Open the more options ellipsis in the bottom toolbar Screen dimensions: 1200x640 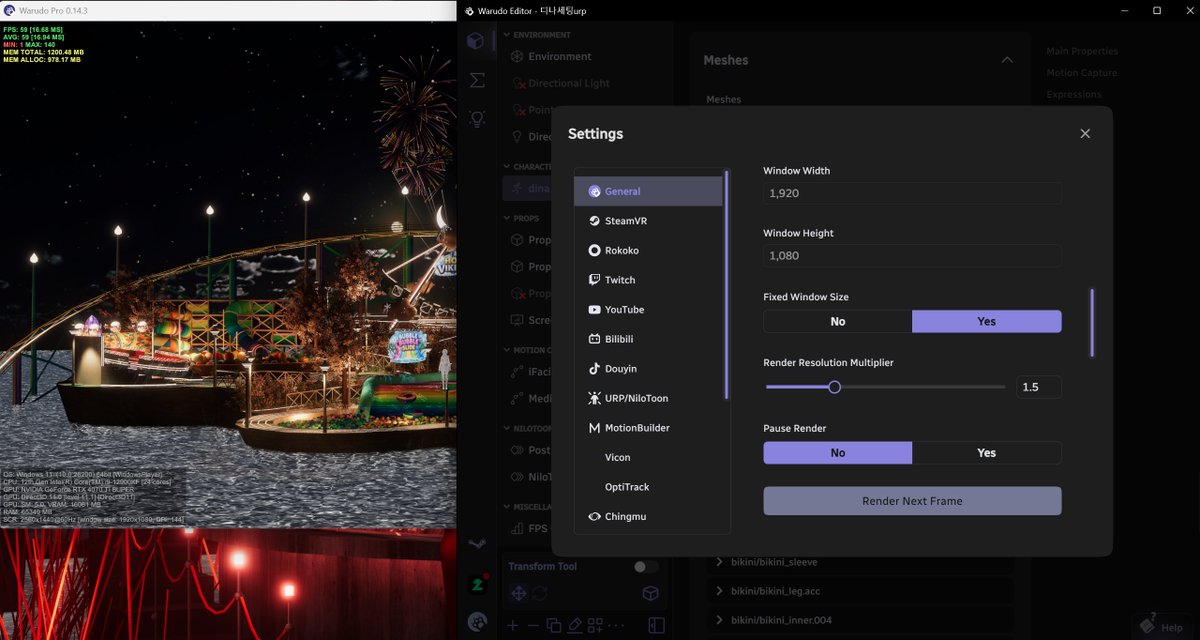click(616, 625)
